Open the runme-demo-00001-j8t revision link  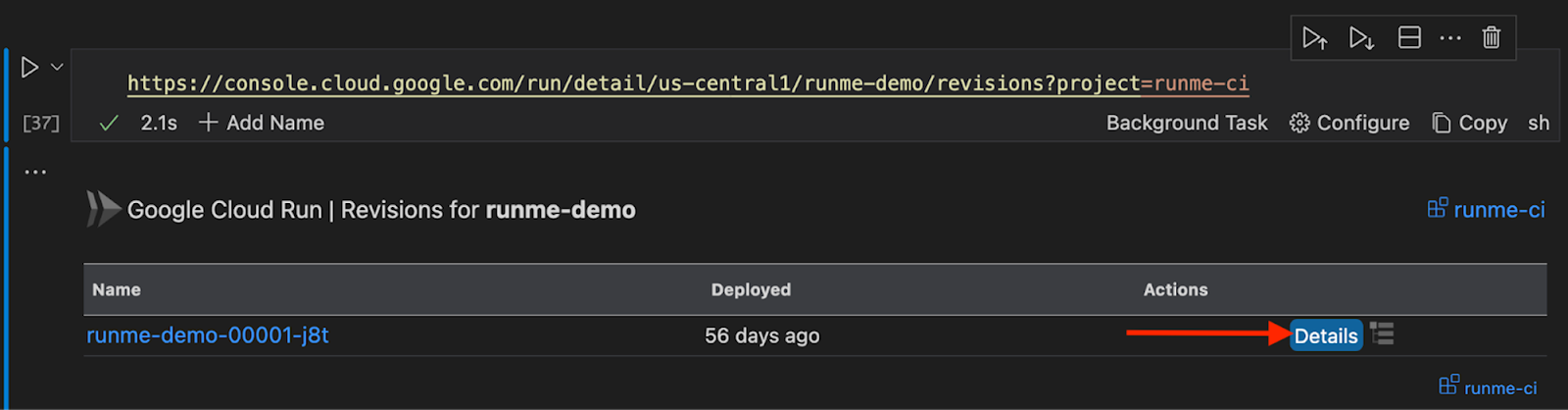208,335
